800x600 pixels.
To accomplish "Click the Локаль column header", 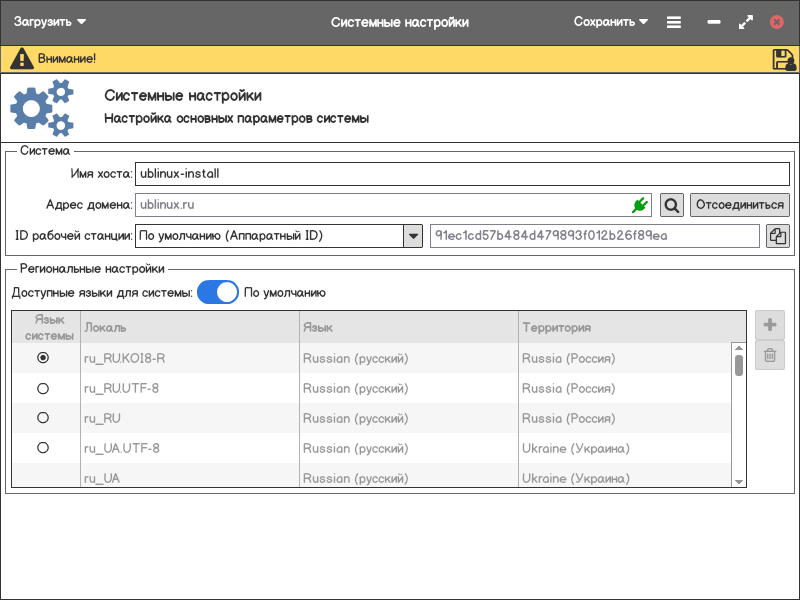I will [189, 327].
